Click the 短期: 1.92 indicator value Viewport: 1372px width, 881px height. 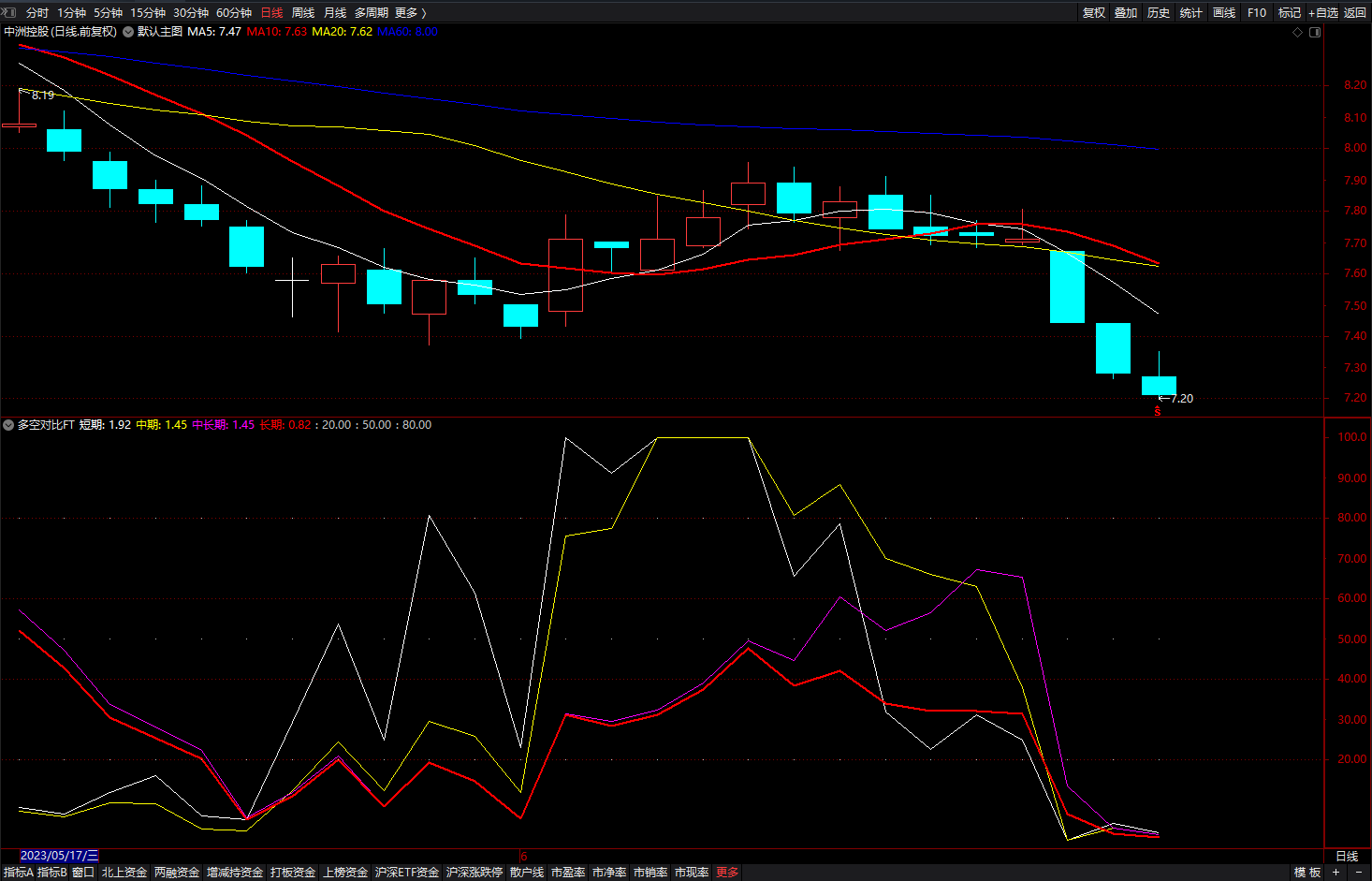coord(105,425)
